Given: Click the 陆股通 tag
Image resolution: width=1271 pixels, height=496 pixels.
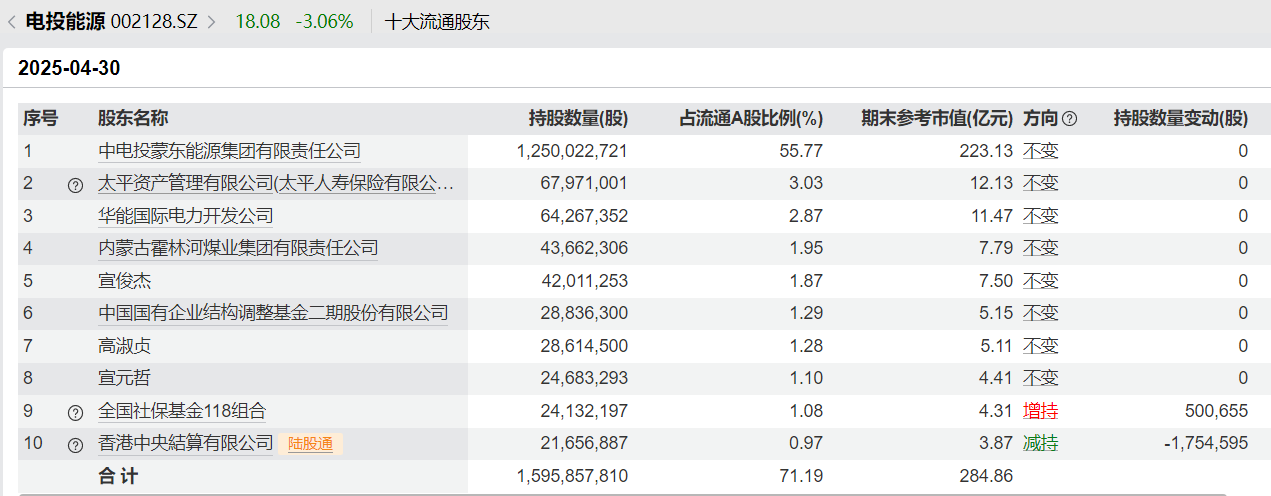Looking at the screenshot, I should tap(311, 444).
